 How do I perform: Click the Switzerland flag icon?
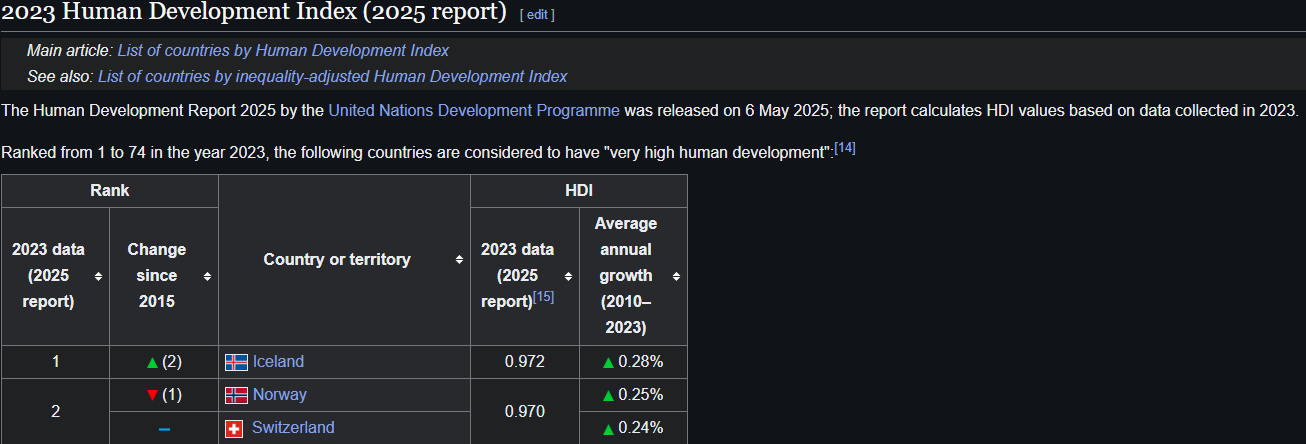(x=234, y=428)
